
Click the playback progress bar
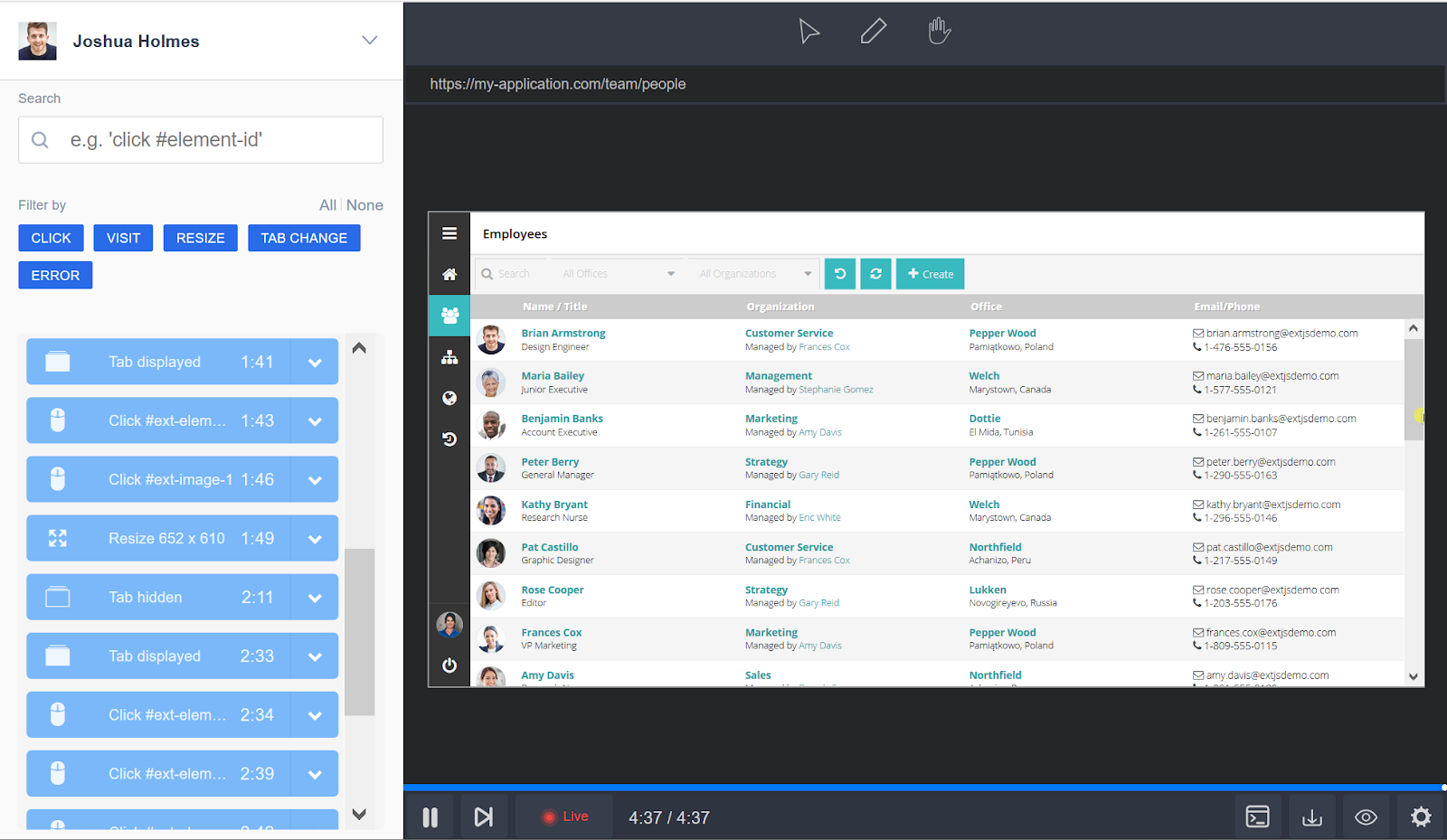coord(924,788)
